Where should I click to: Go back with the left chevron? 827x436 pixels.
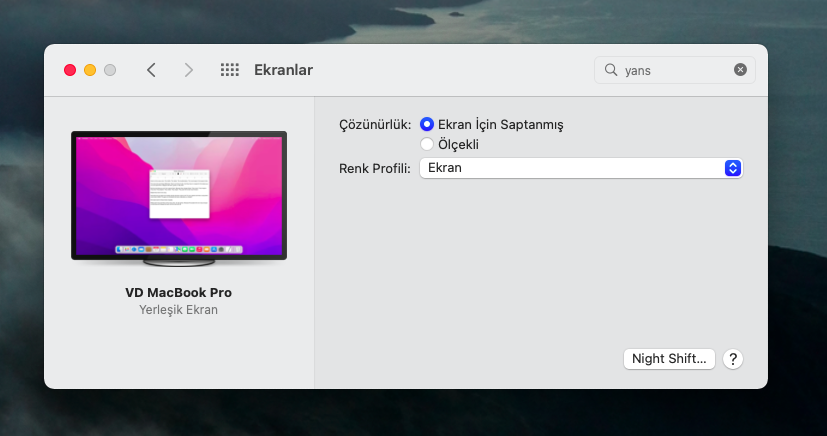[x=151, y=70]
